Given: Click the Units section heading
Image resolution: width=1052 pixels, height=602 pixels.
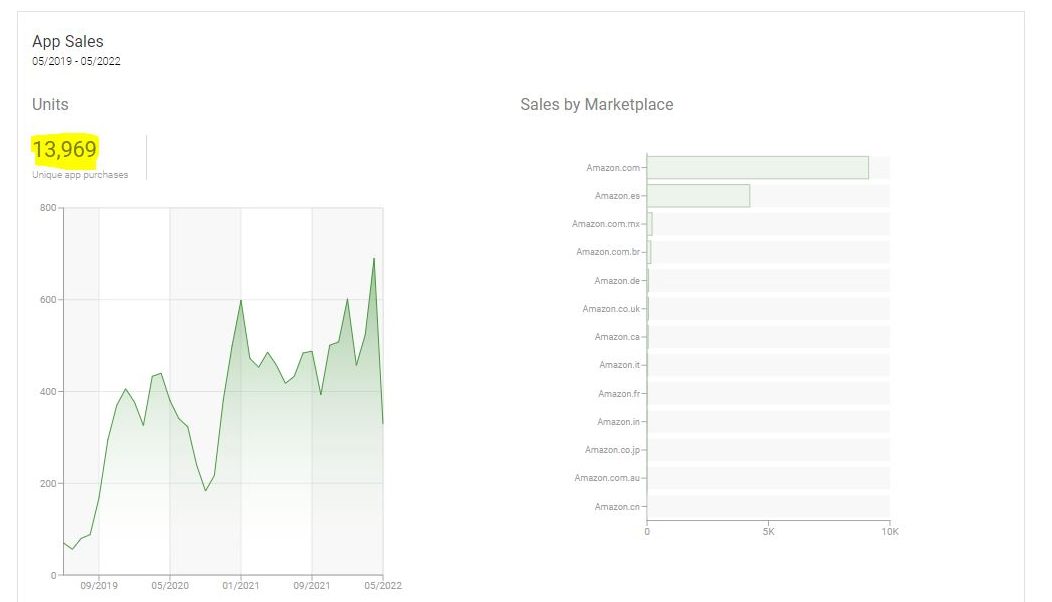Looking at the screenshot, I should [50, 105].
